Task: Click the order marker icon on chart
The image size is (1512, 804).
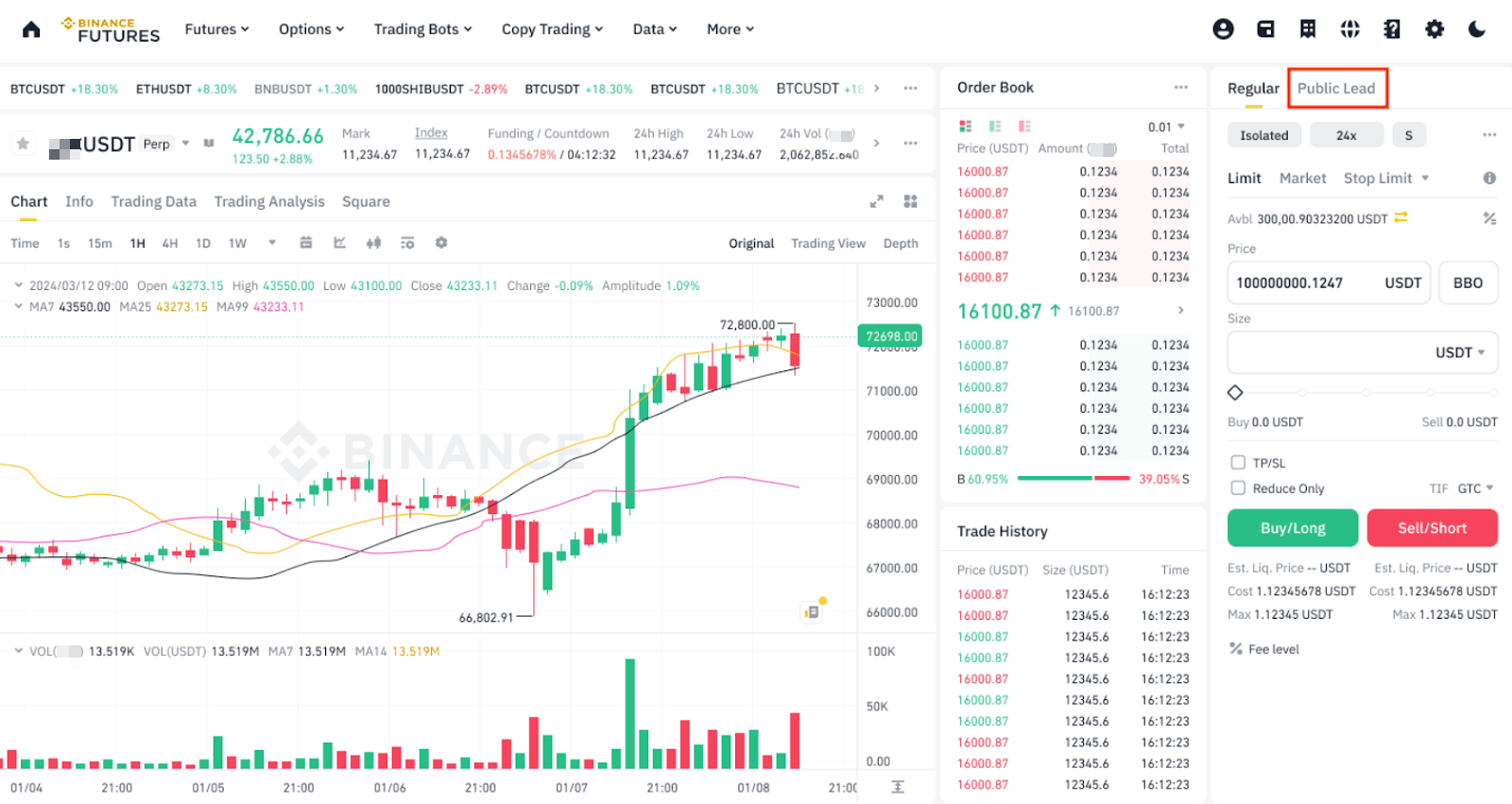Action: tap(813, 611)
